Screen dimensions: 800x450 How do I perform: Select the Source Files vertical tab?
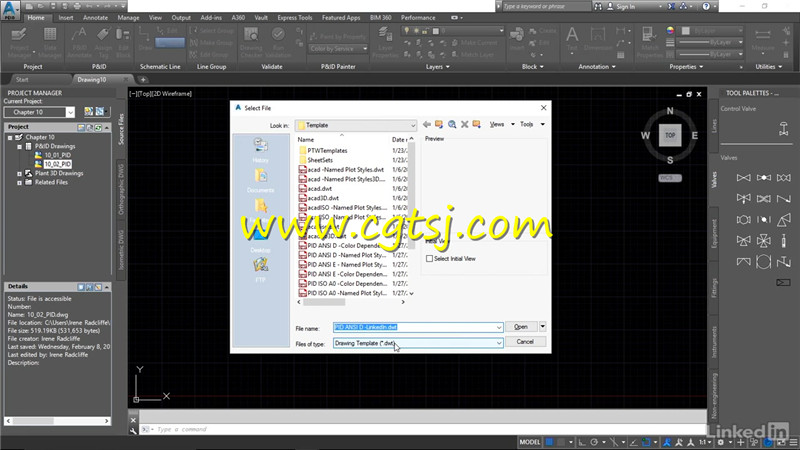121,129
